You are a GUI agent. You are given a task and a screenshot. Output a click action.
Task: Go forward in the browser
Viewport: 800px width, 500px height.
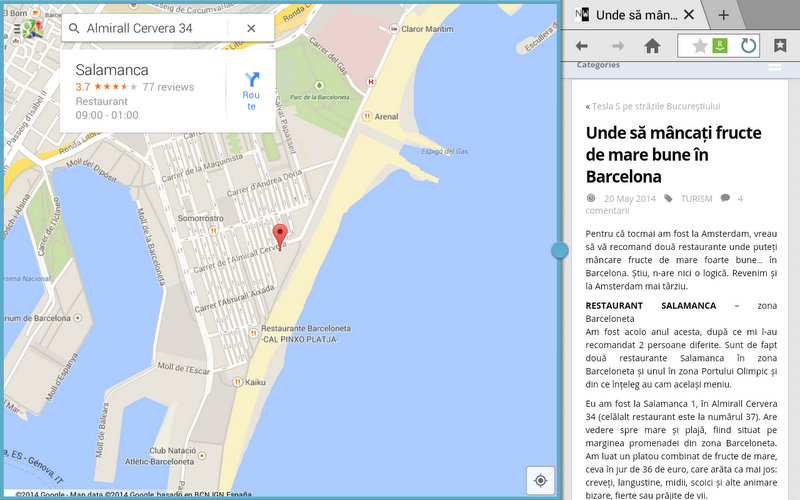tap(618, 46)
